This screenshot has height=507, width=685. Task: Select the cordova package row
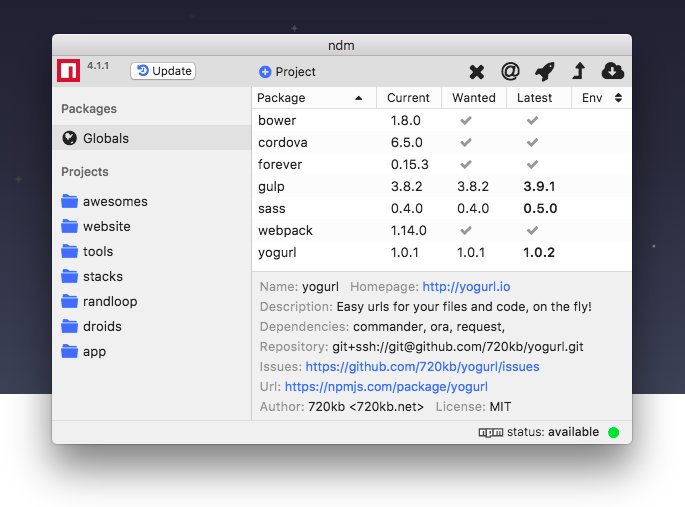[x=442, y=142]
